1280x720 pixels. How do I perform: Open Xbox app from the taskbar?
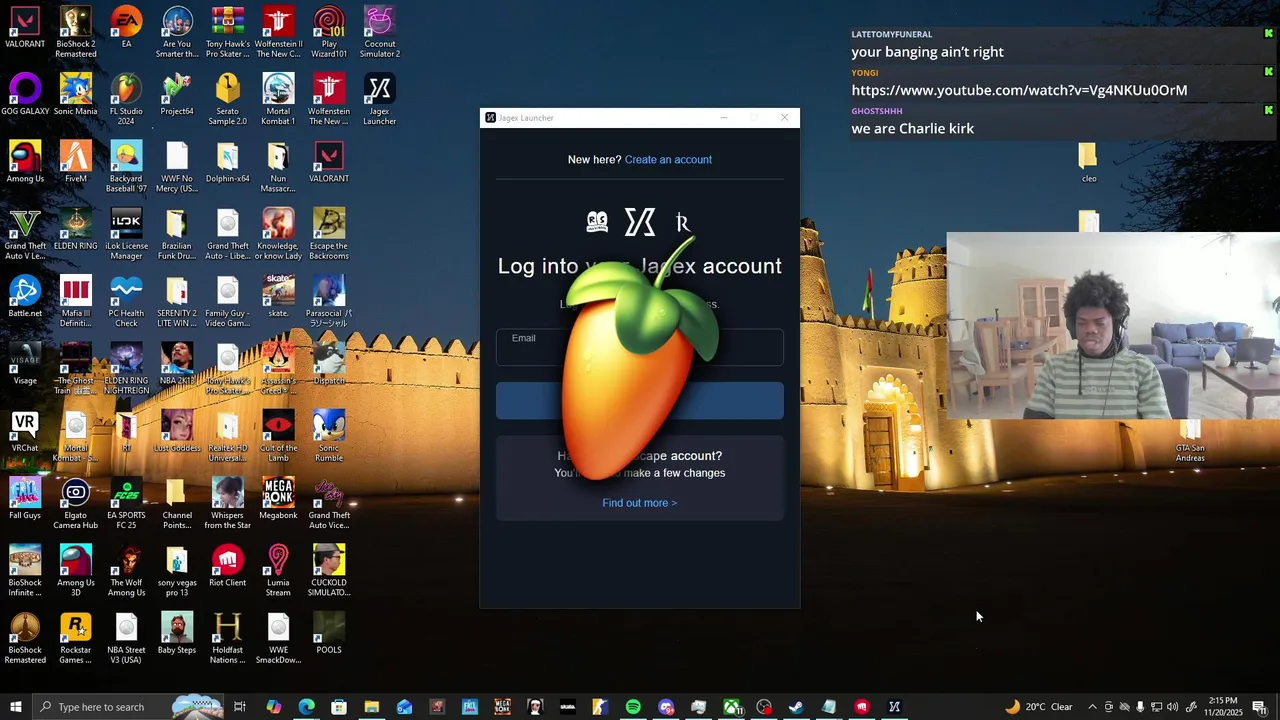[x=732, y=707]
